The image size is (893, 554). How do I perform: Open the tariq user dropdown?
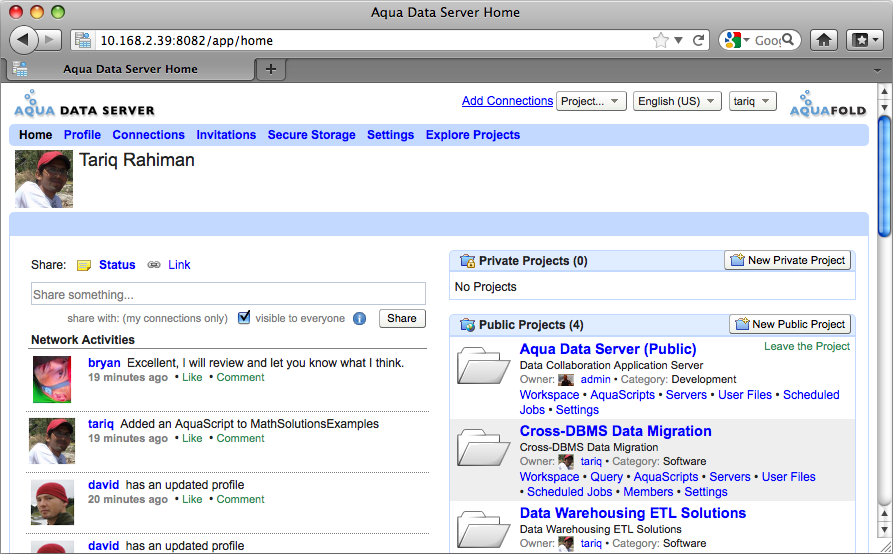point(752,101)
